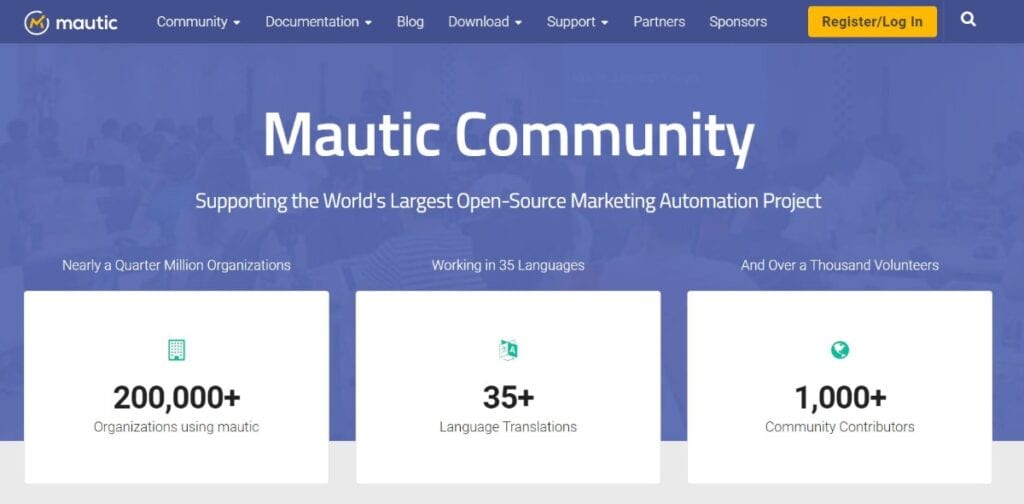Click the translation icon above 35+

pos(508,350)
